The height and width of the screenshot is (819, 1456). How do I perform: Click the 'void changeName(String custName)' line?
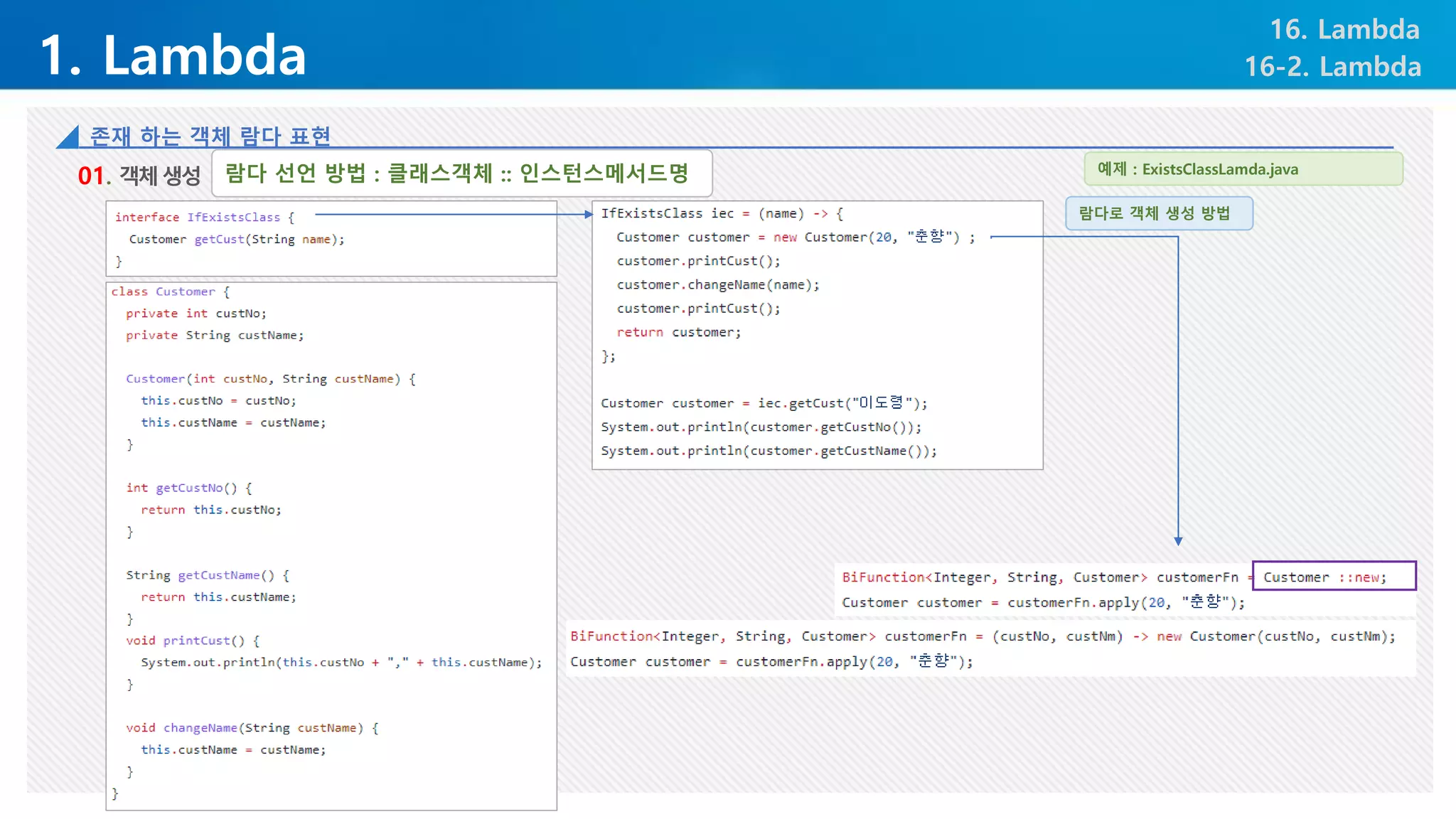[252, 728]
